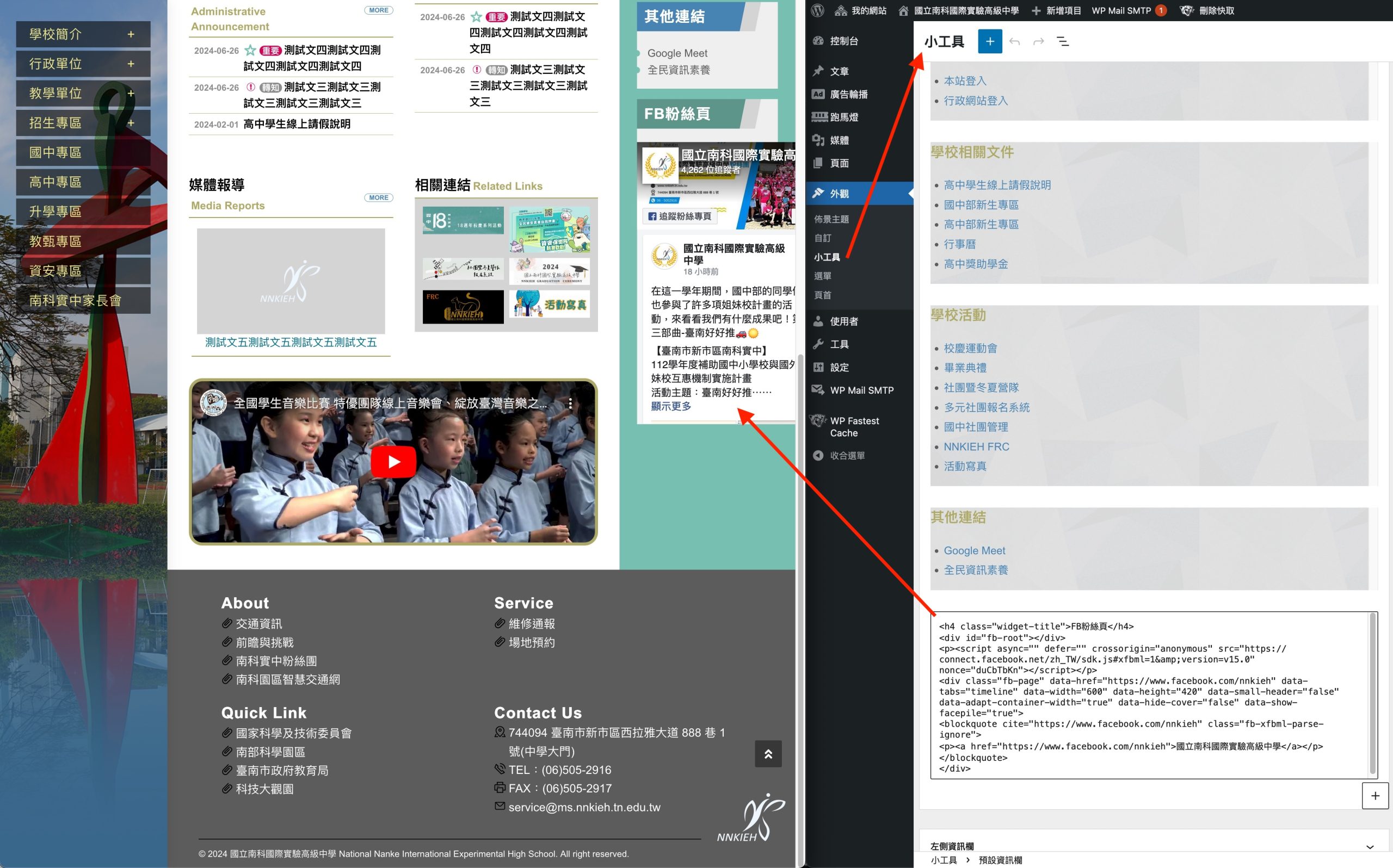Click 交通資訊 in the footer About
The width and height of the screenshot is (1393, 868).
259,624
